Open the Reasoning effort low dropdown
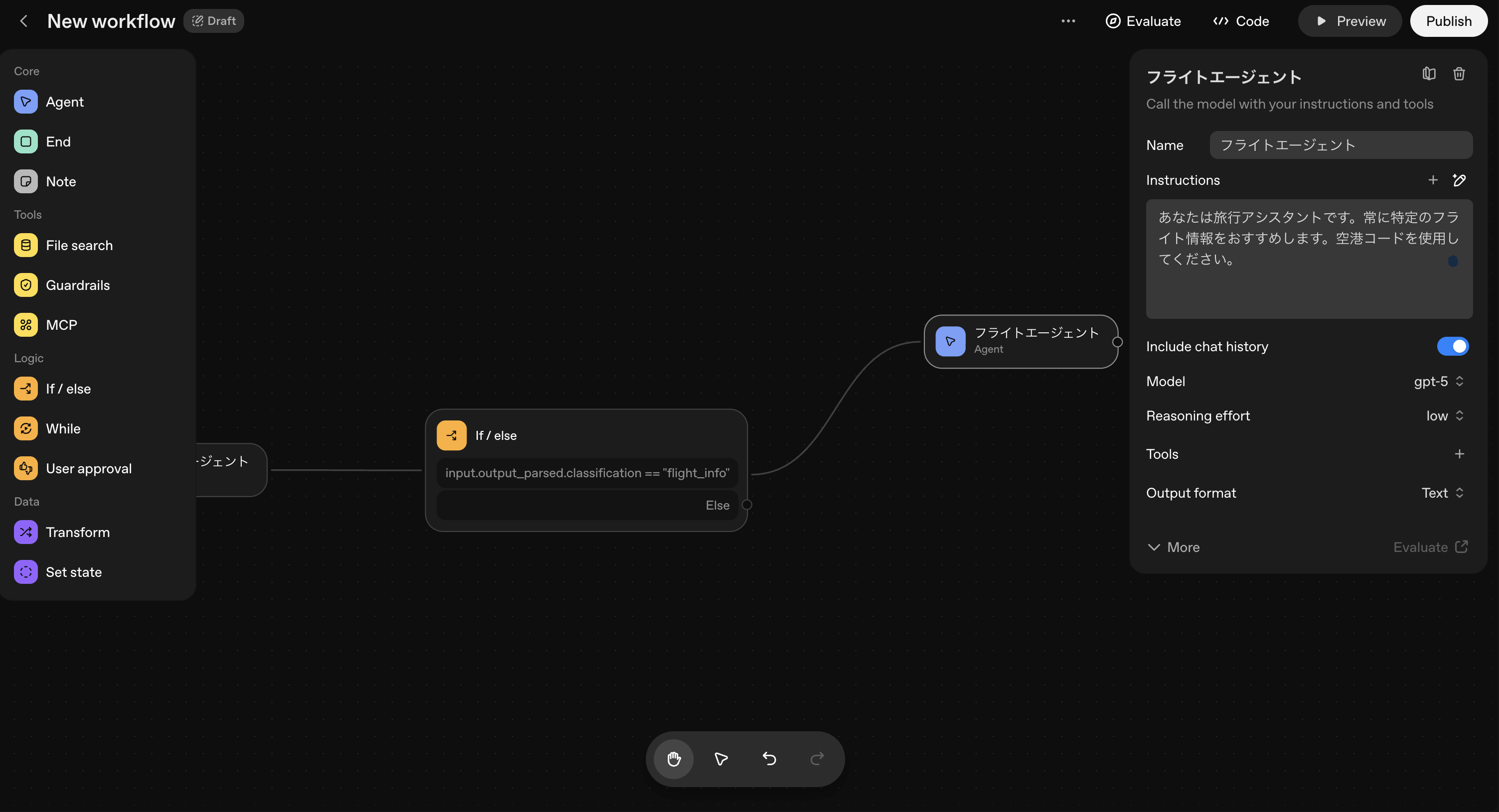Screen dimensions: 1499x812 (x=1444, y=416)
